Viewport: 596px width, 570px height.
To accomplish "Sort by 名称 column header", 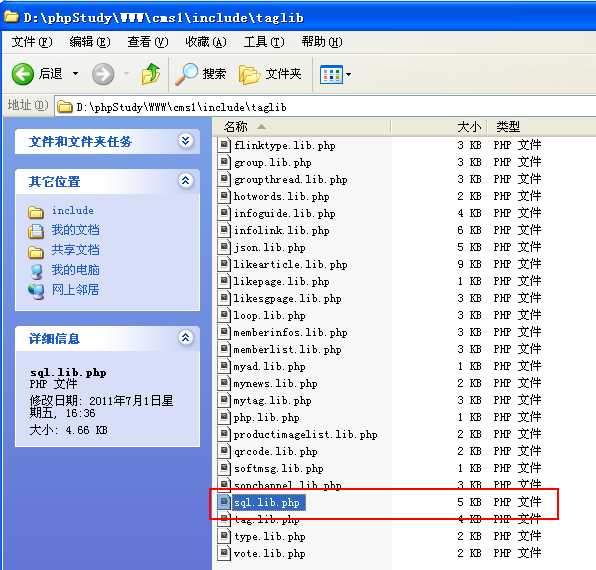I will pos(301,127).
